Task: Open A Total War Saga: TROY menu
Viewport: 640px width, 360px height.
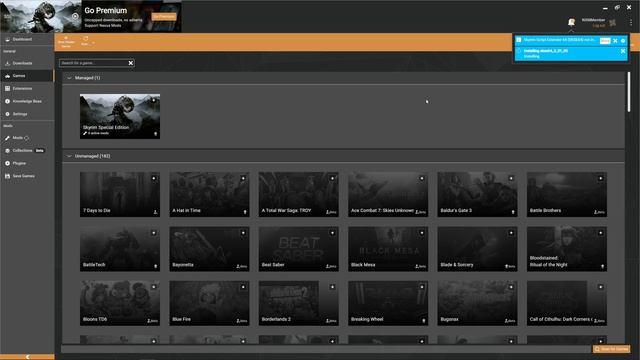Action: click(333, 178)
